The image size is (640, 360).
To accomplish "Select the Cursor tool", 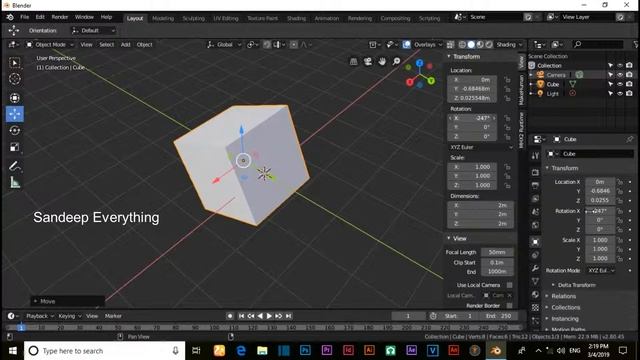I will pos(15,79).
